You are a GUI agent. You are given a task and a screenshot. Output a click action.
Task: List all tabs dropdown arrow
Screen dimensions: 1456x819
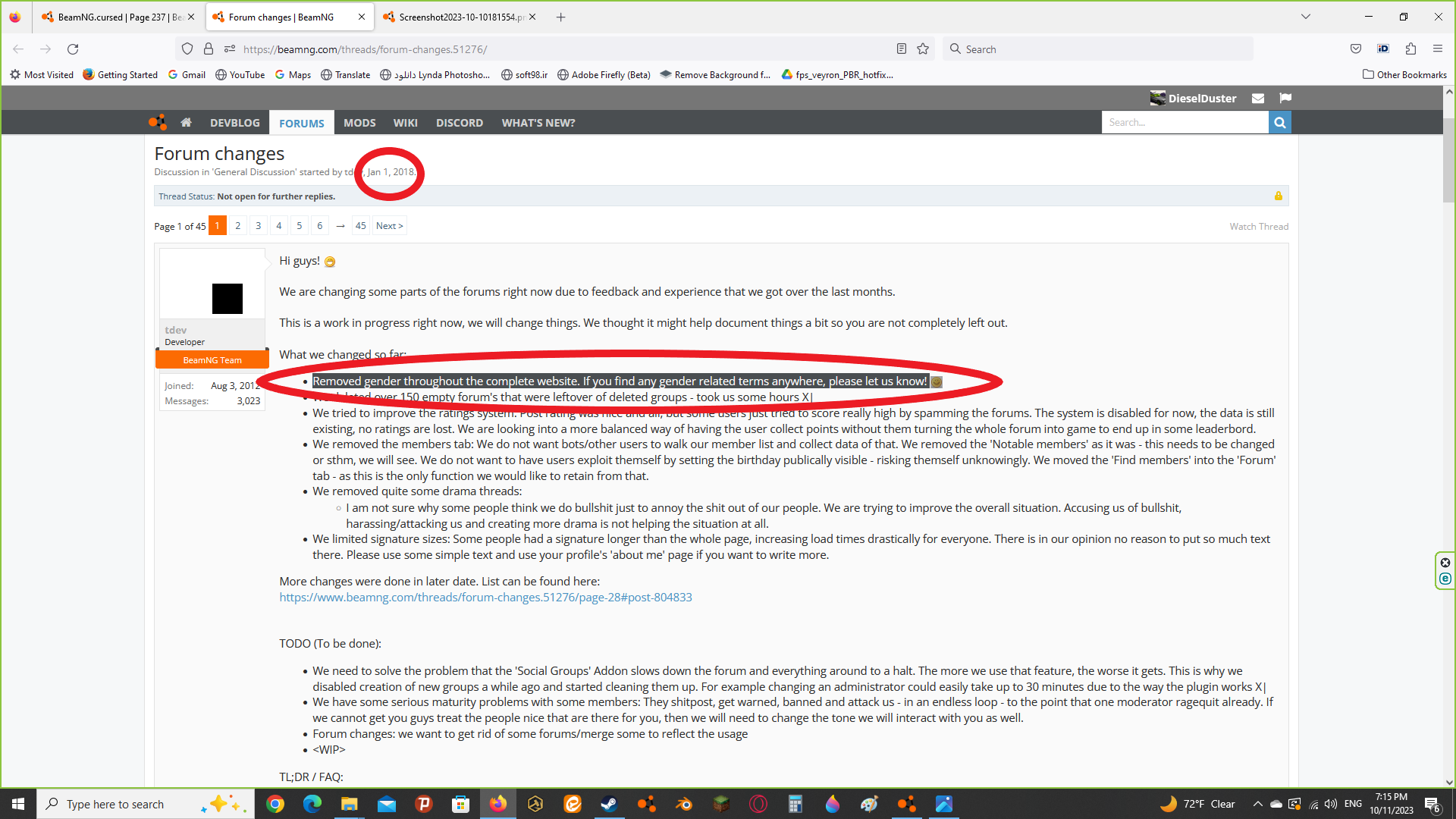click(1306, 17)
